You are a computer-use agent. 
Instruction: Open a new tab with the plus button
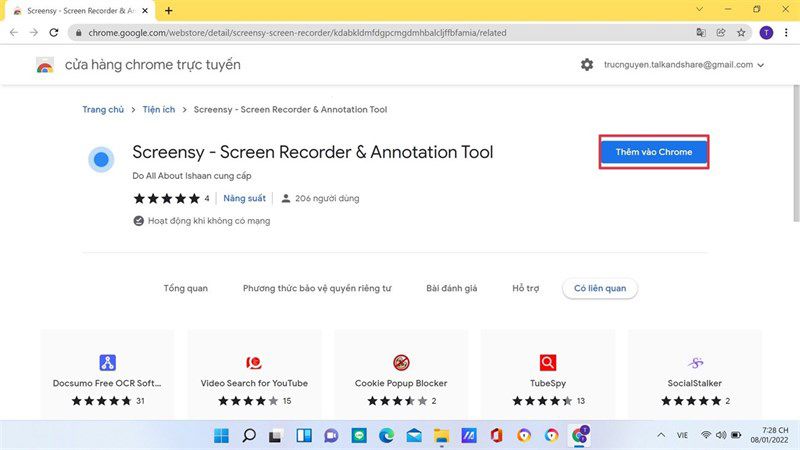pyautogui.click(x=168, y=10)
